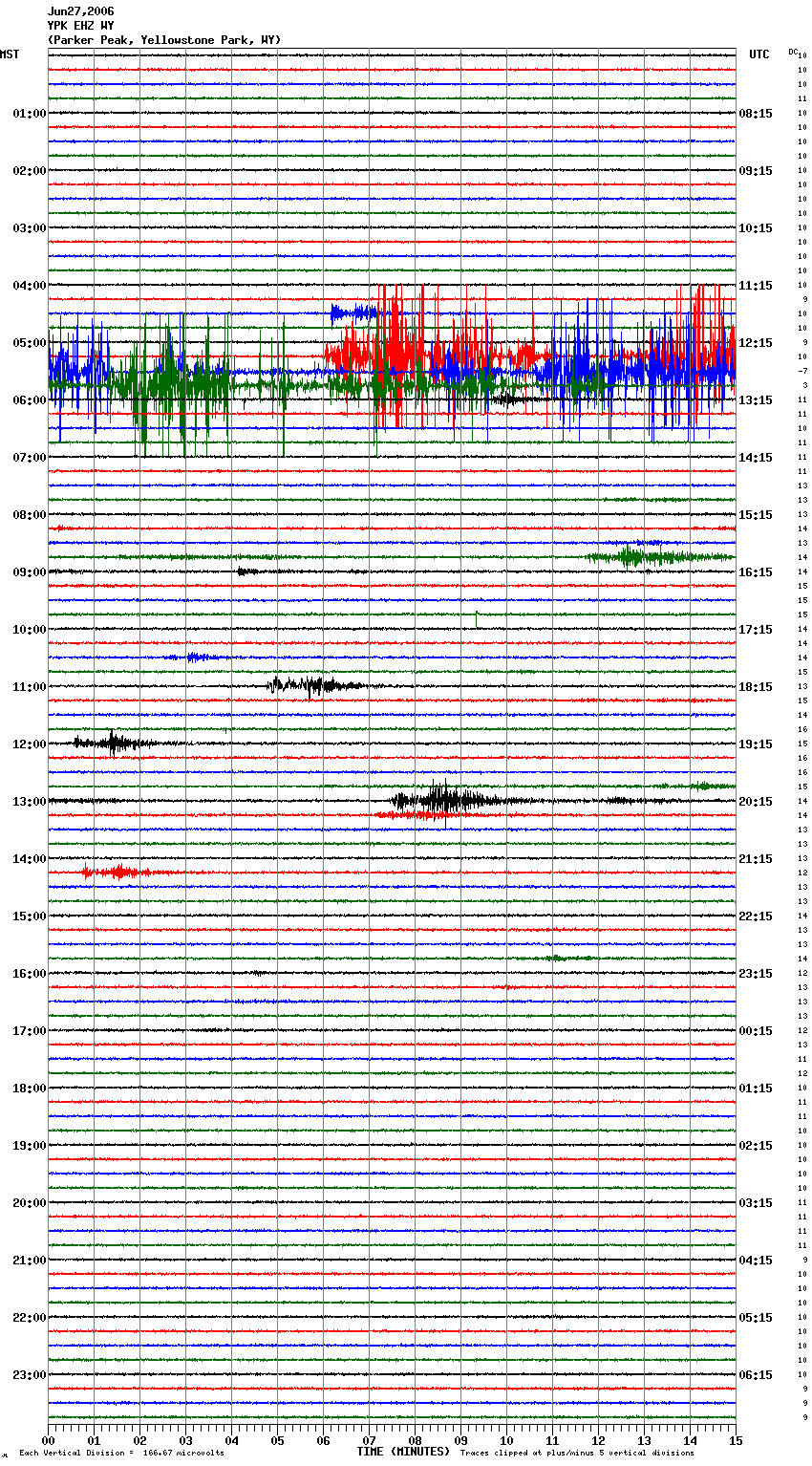
Task: Click the UTC axis header
Action: tap(759, 54)
